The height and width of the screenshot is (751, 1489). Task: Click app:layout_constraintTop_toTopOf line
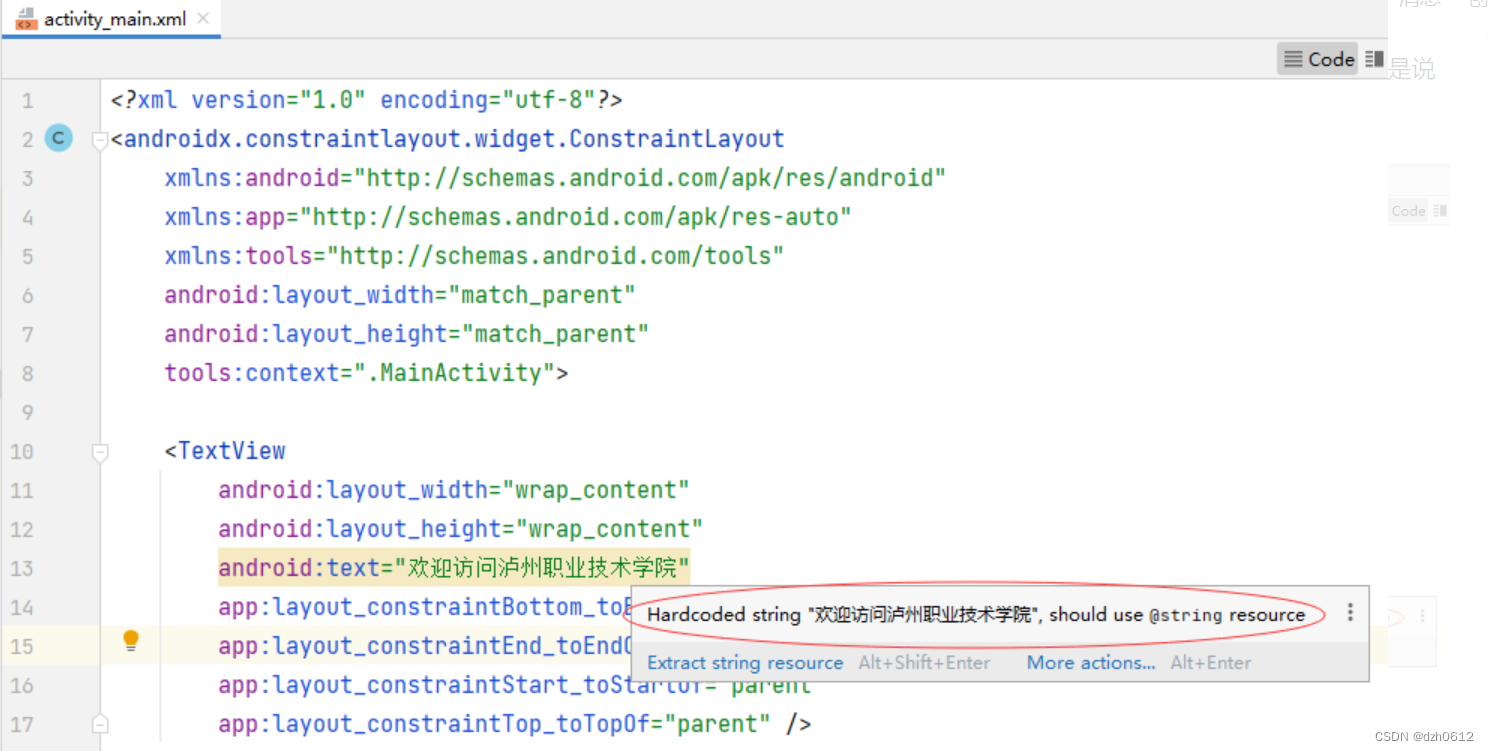[x=514, y=724]
